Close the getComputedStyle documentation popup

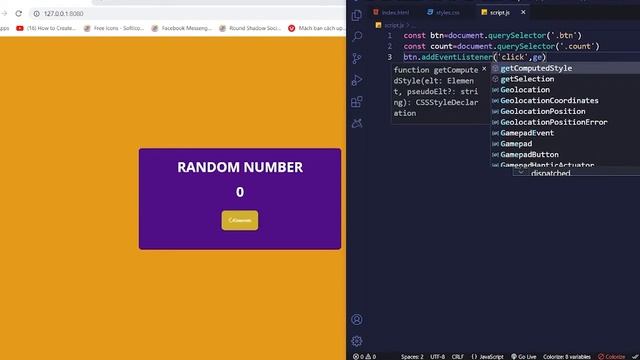coord(484,69)
